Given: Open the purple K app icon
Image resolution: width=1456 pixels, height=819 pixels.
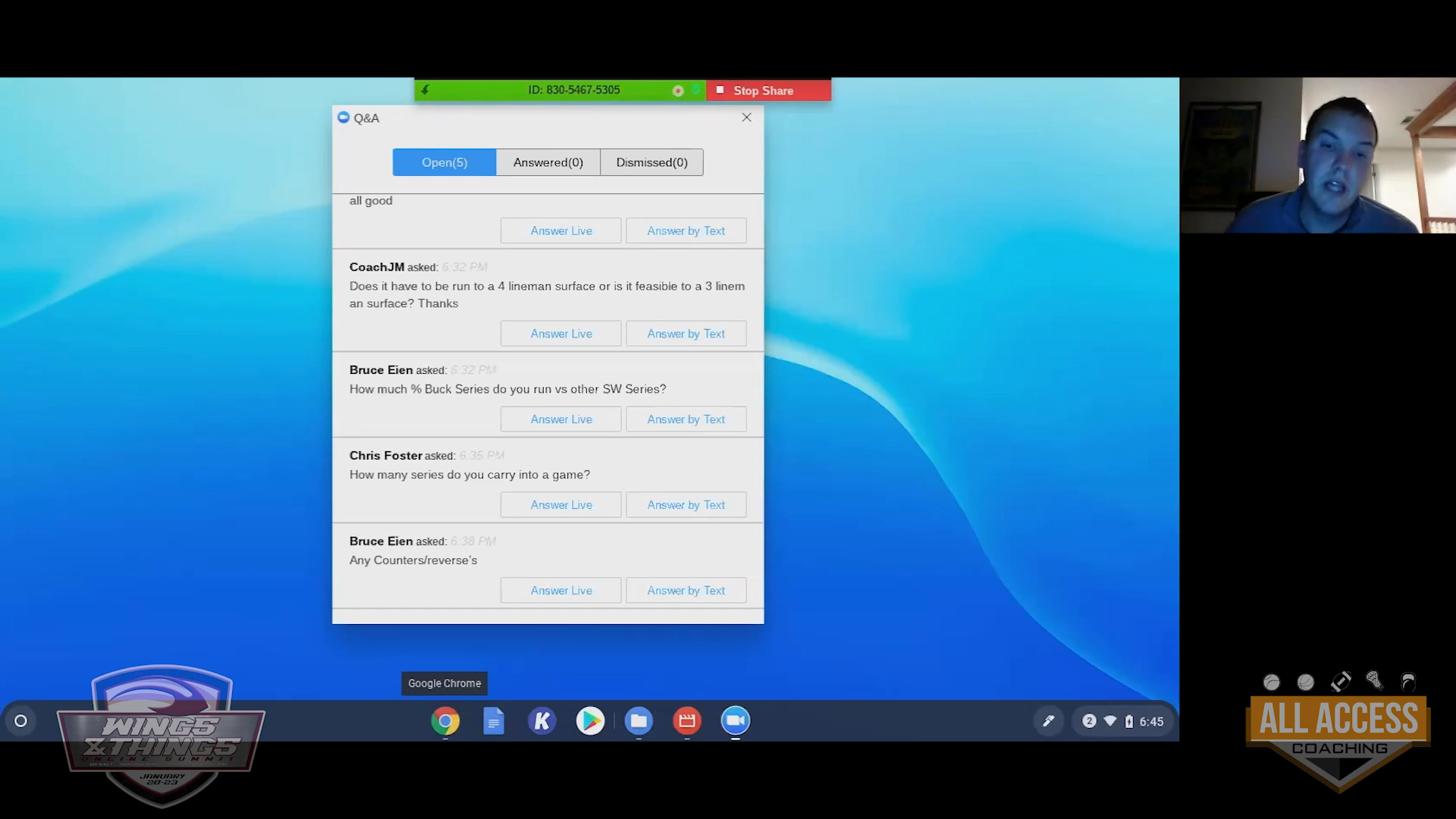Looking at the screenshot, I should pos(541,721).
